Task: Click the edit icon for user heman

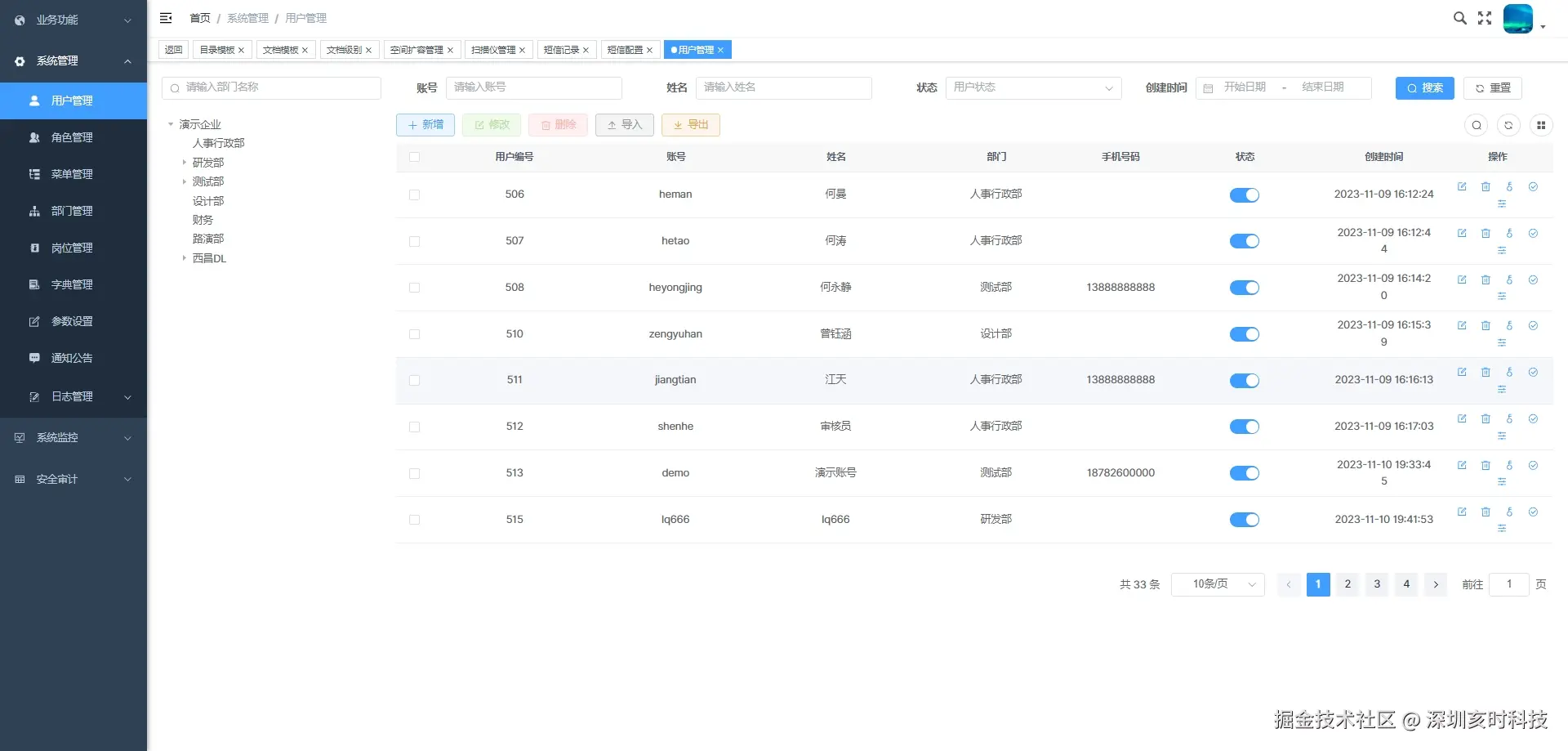Action: pyautogui.click(x=1462, y=186)
